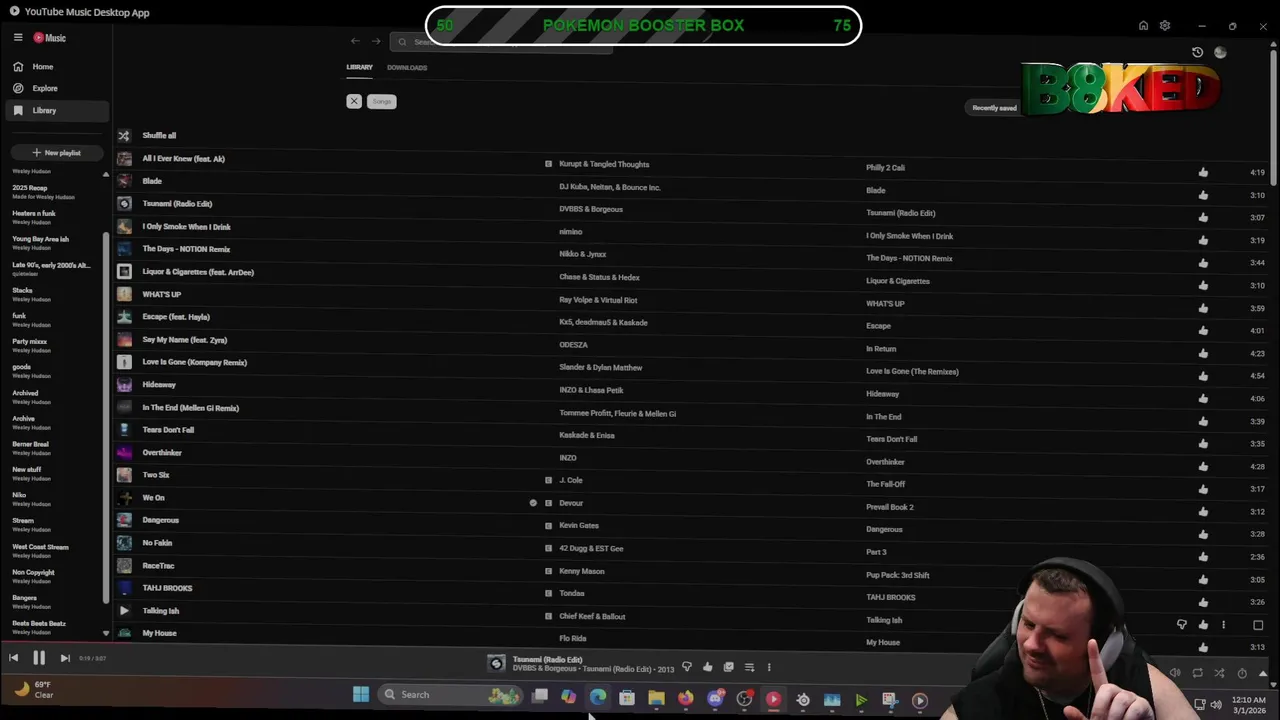
Task: Navigate back with the left arrow
Action: [x=355, y=41]
